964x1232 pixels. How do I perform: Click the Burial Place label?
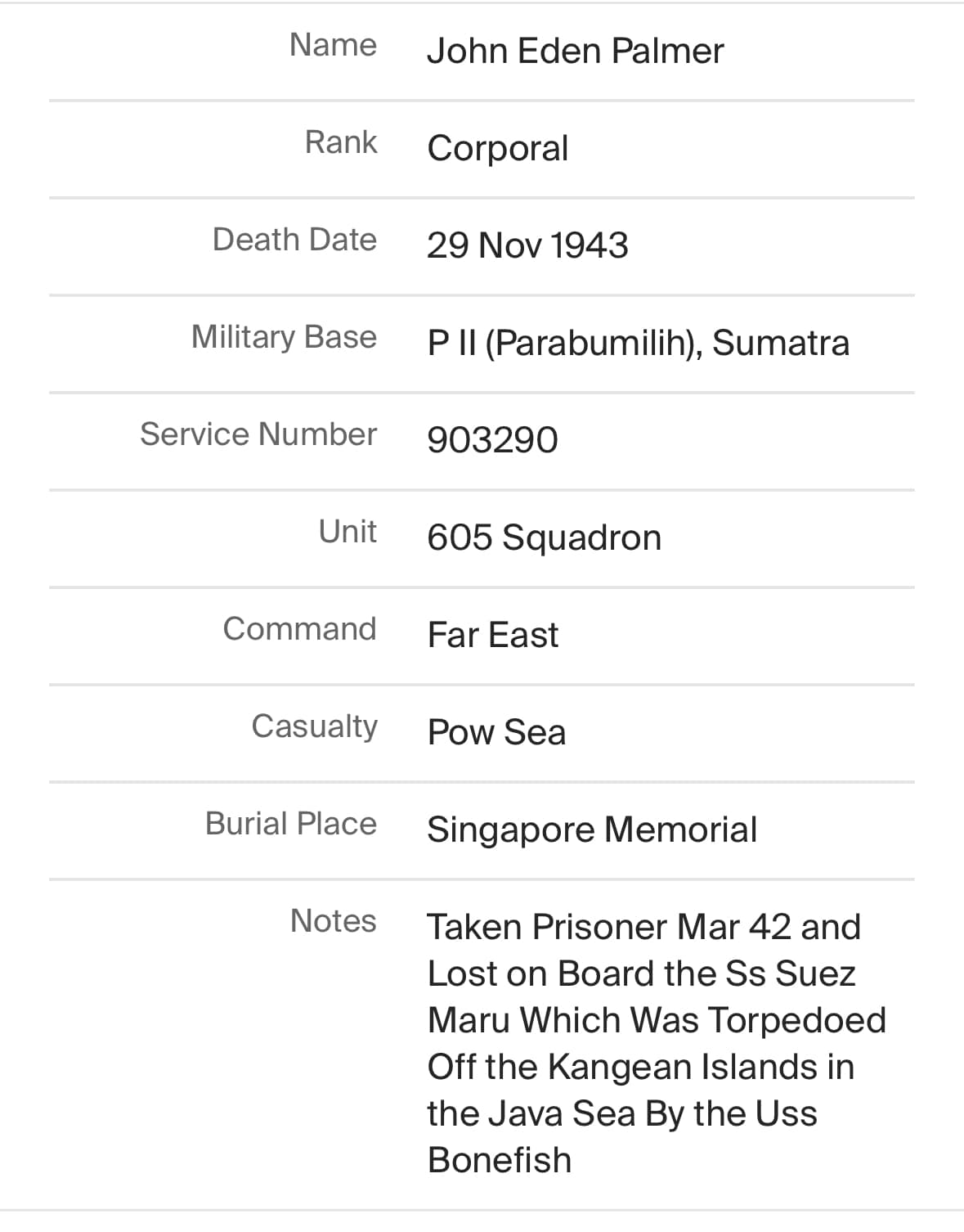(291, 824)
